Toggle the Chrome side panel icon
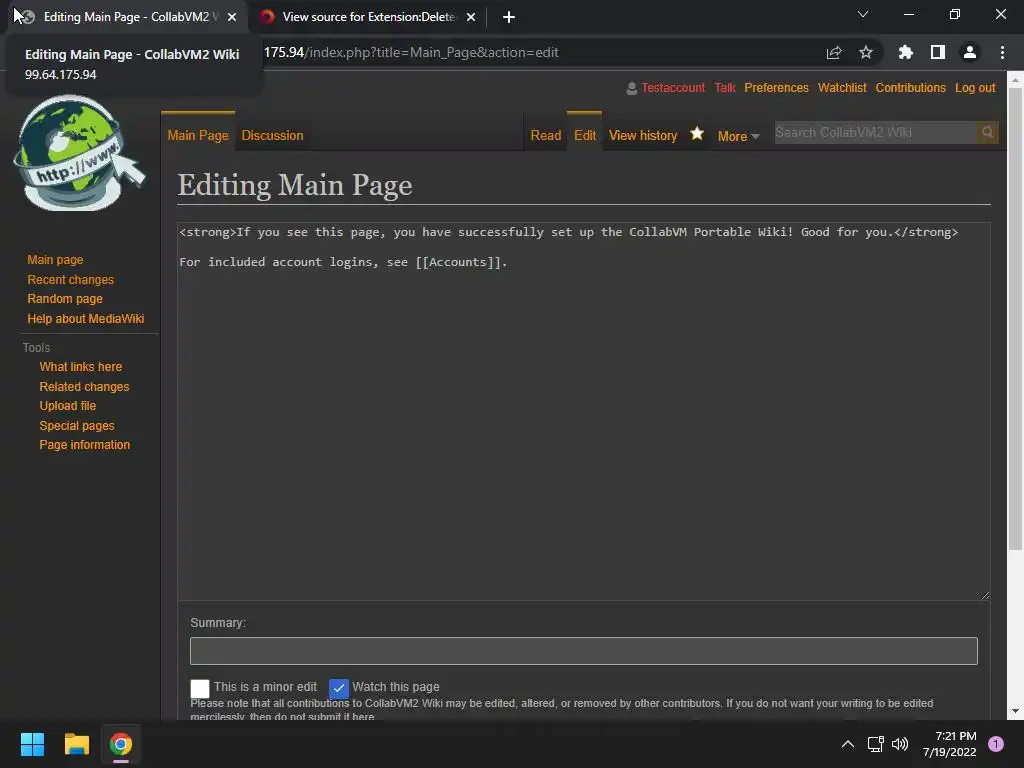The width and height of the screenshot is (1024, 768). 938,53
